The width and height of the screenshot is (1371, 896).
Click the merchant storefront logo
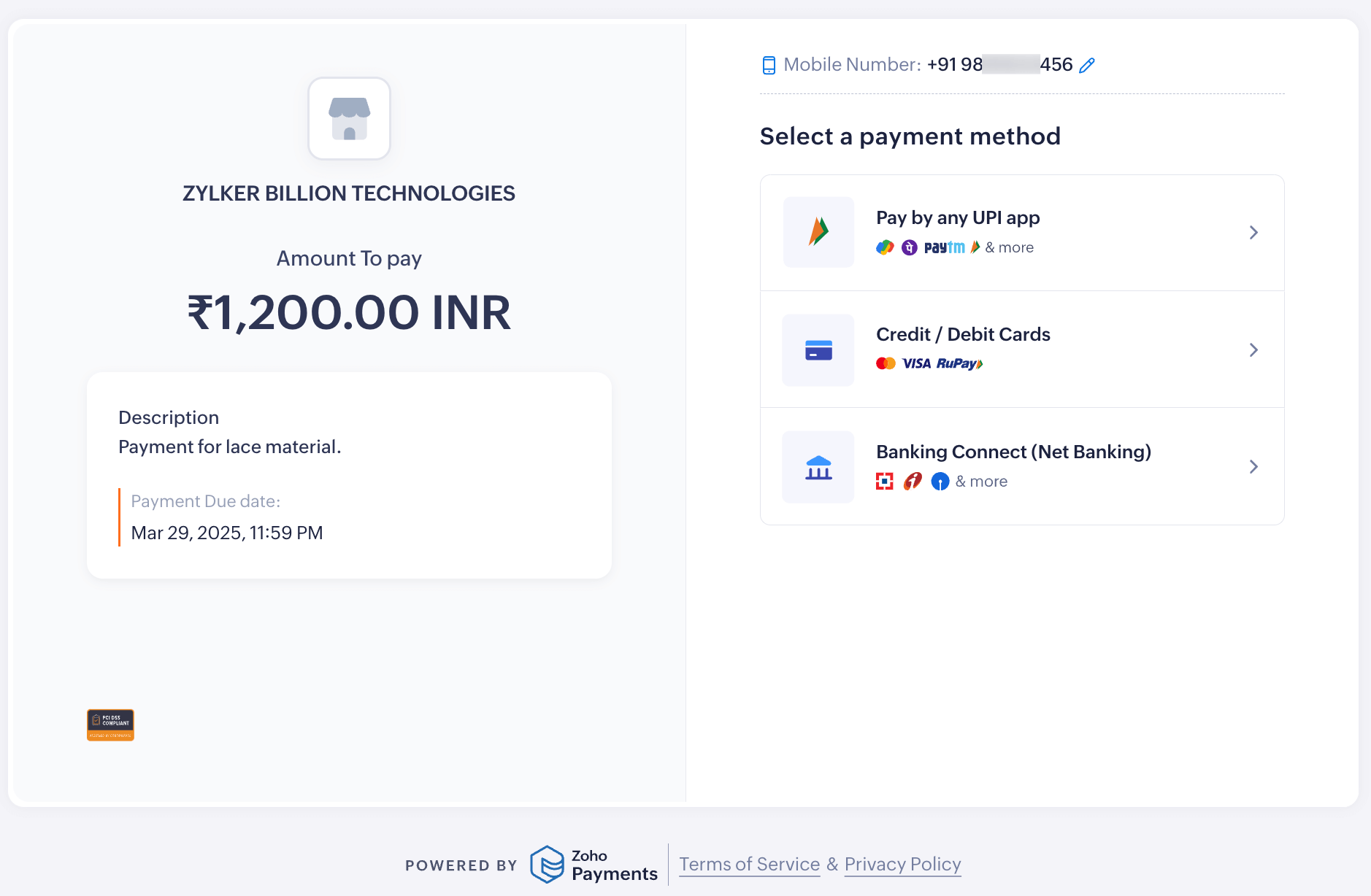(x=349, y=118)
